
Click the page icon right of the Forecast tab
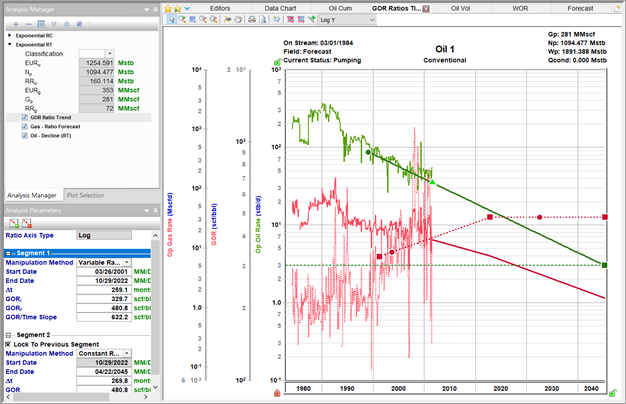coord(617,8)
